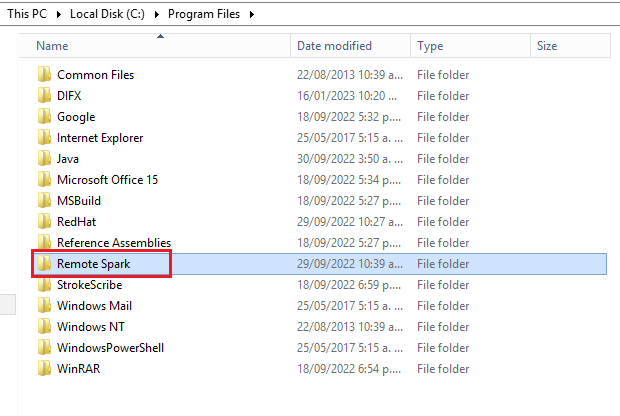Image resolution: width=620 pixels, height=416 pixels.
Task: Go to This PC in breadcrumb
Action: [27, 14]
